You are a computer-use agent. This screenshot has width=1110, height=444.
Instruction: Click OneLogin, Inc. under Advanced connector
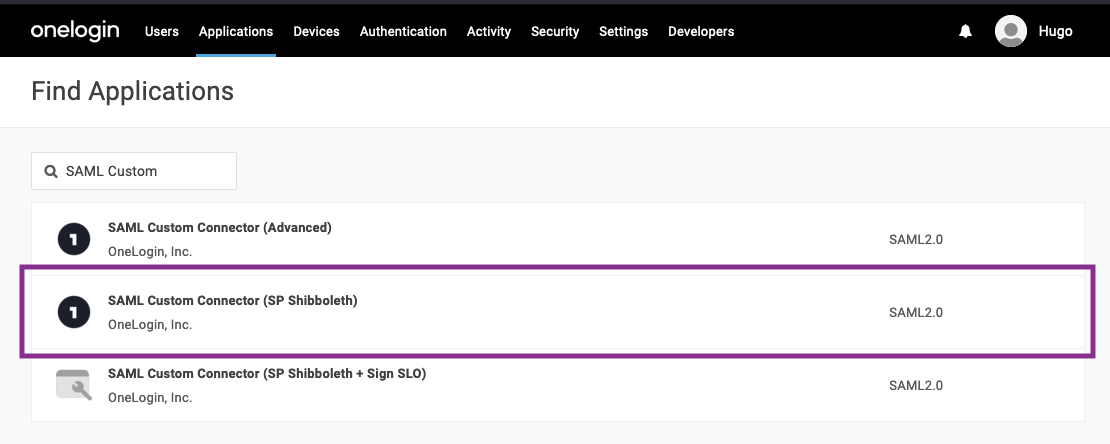[149, 251]
